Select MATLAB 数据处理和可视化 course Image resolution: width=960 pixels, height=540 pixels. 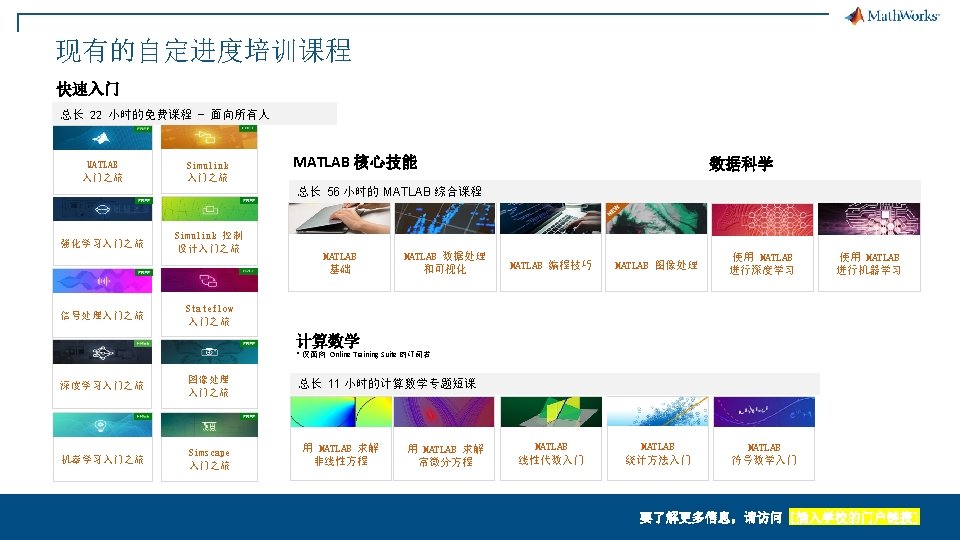445,247
